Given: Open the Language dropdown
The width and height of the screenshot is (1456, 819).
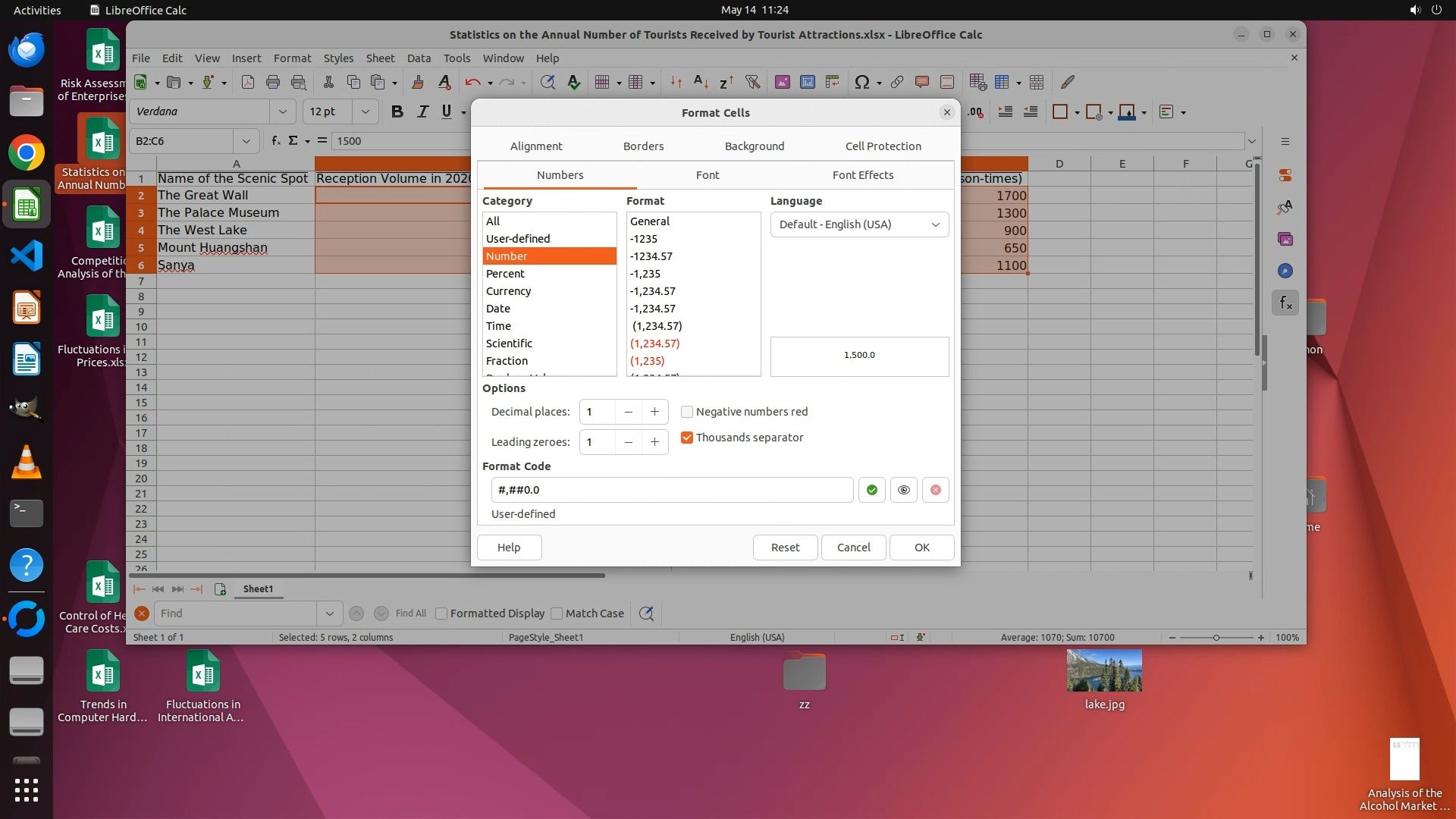Looking at the screenshot, I should (859, 224).
